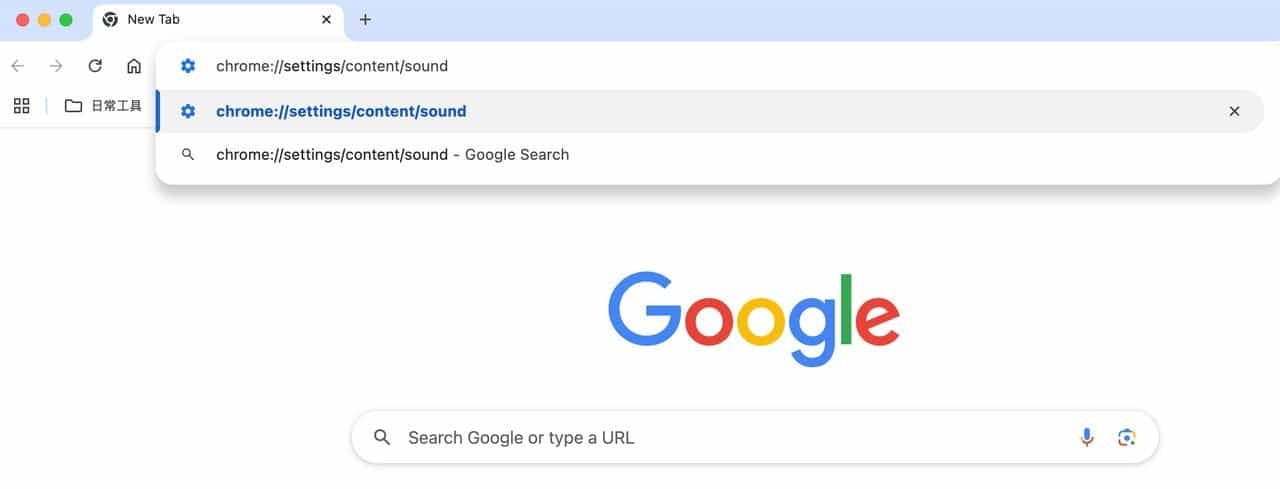Open the 日常工具 bookmarks folder
Screen dimensions: 1280x489
103,105
